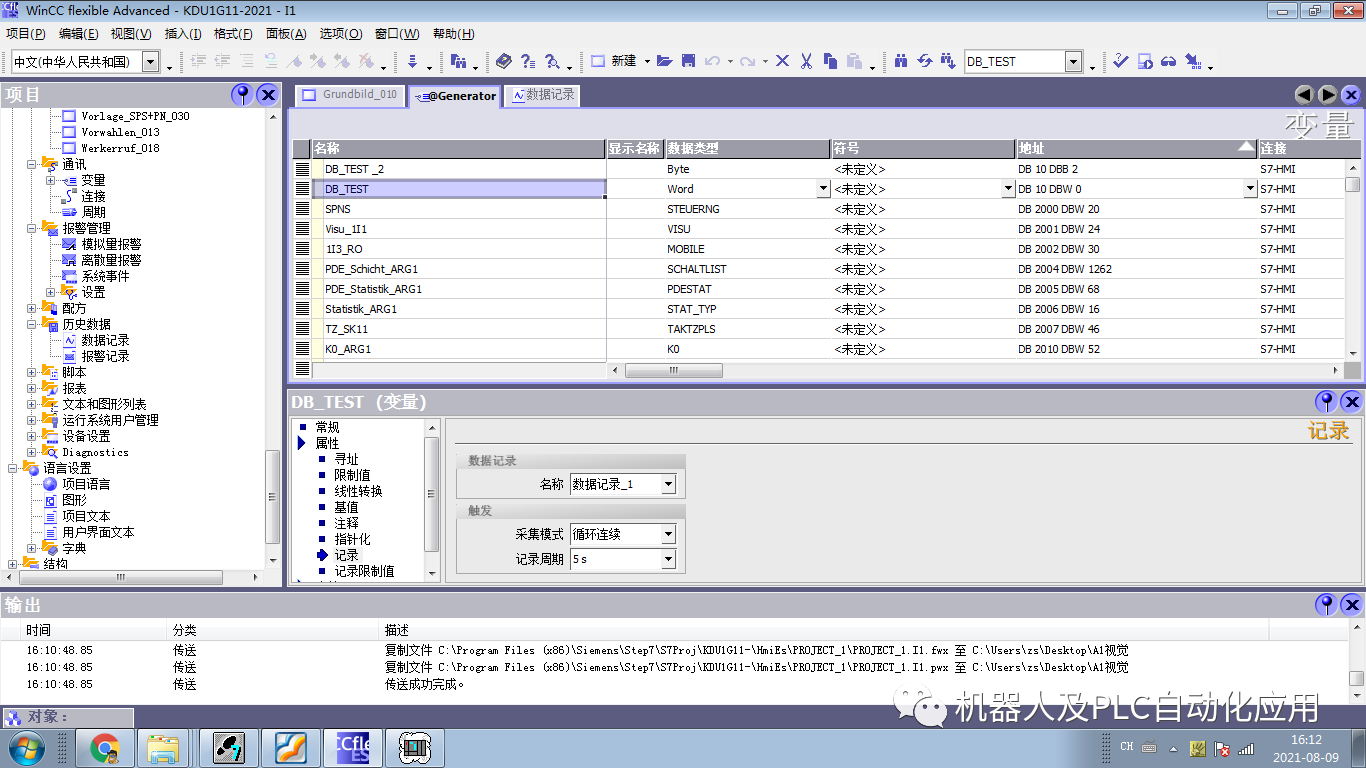Open Find using the binoculars icon
Screen dimensions: 1366x768
pos(902,61)
